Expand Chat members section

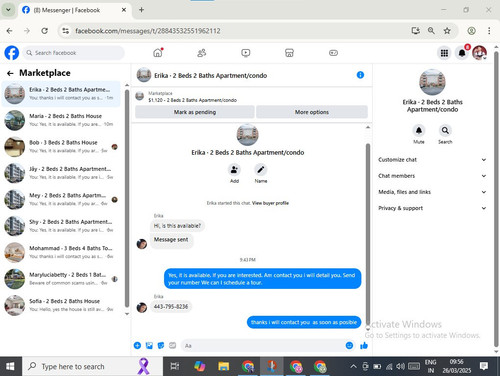[432, 176]
